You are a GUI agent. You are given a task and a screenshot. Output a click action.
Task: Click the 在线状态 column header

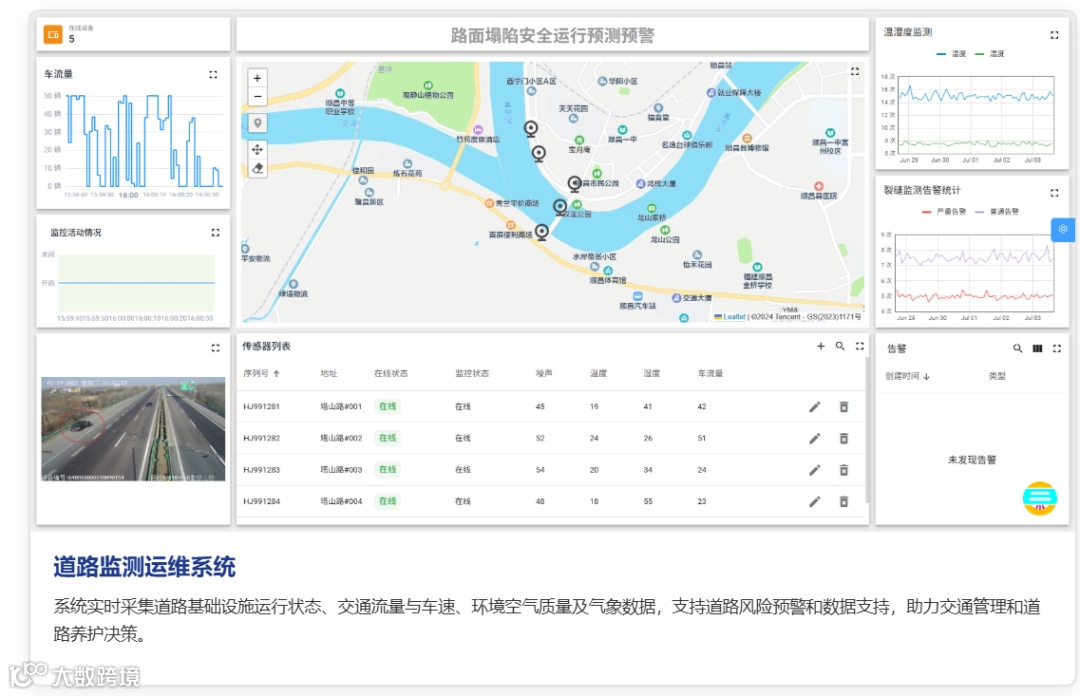(x=391, y=373)
